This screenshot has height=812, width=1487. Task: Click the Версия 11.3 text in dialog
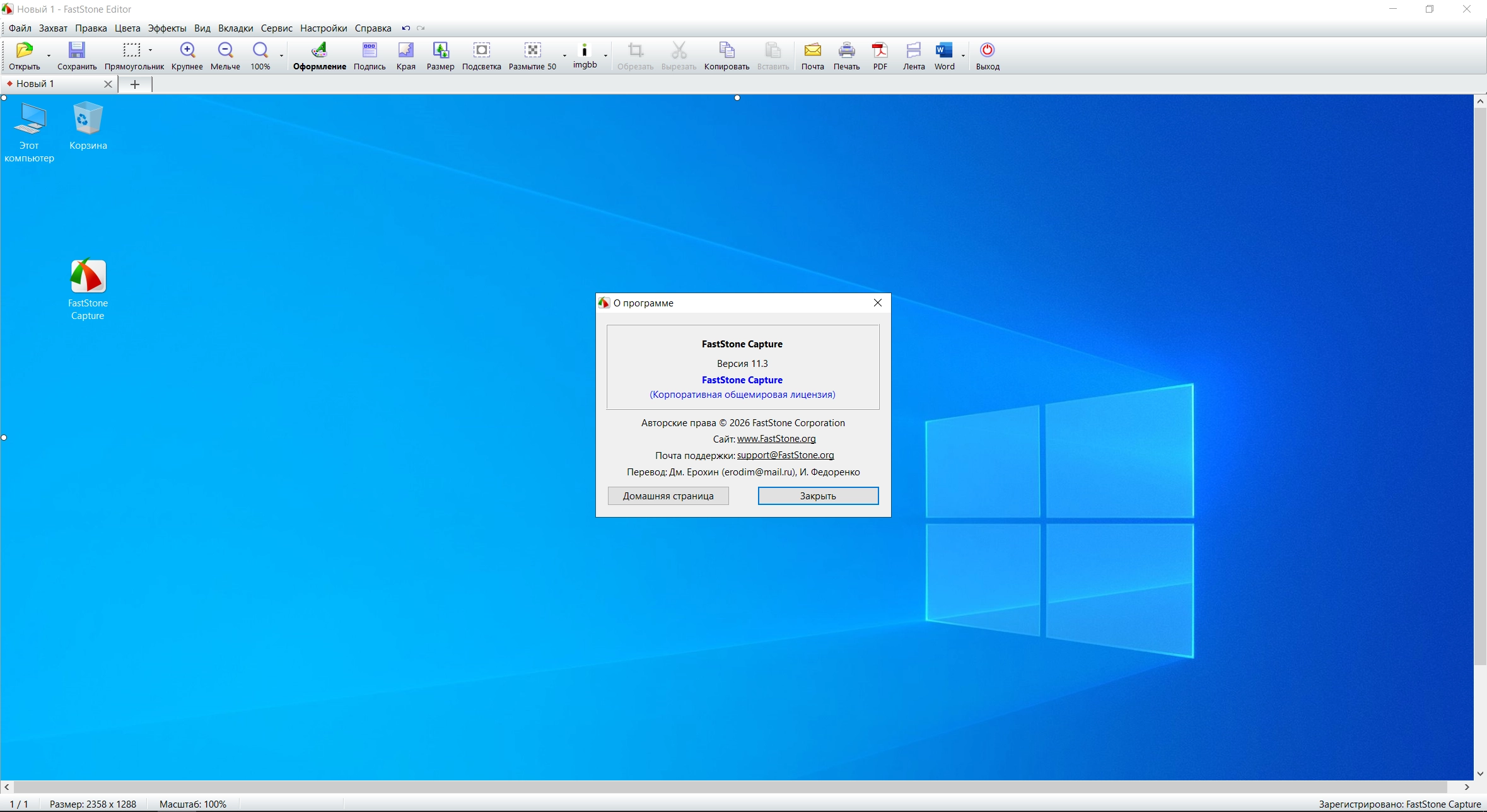pyautogui.click(x=742, y=364)
